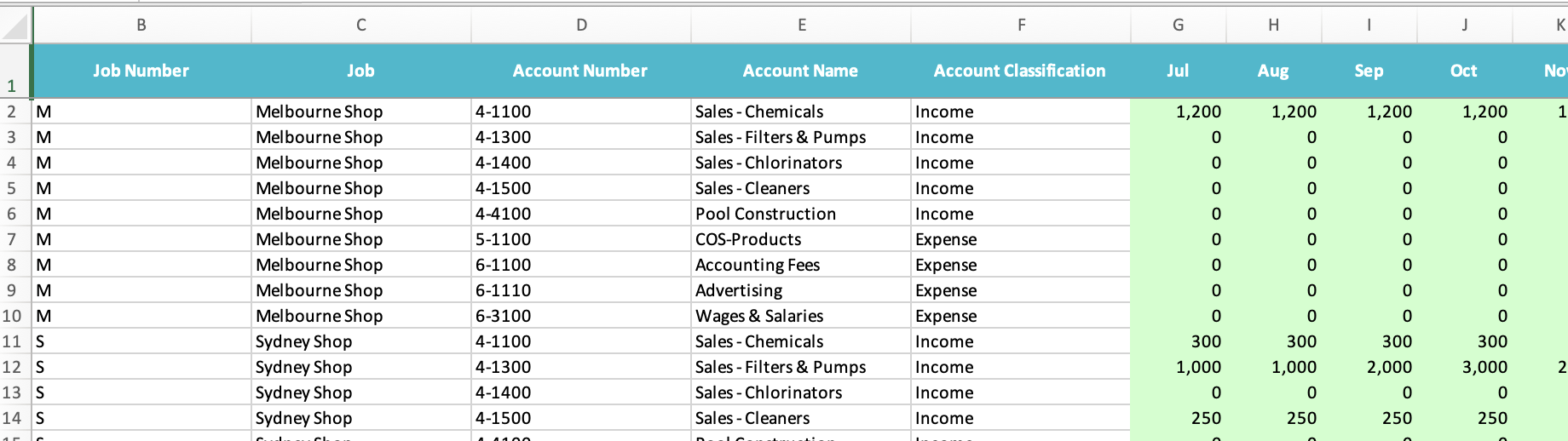1568x441 pixels.
Task: Click the Jul header cell
Action: click(1179, 71)
